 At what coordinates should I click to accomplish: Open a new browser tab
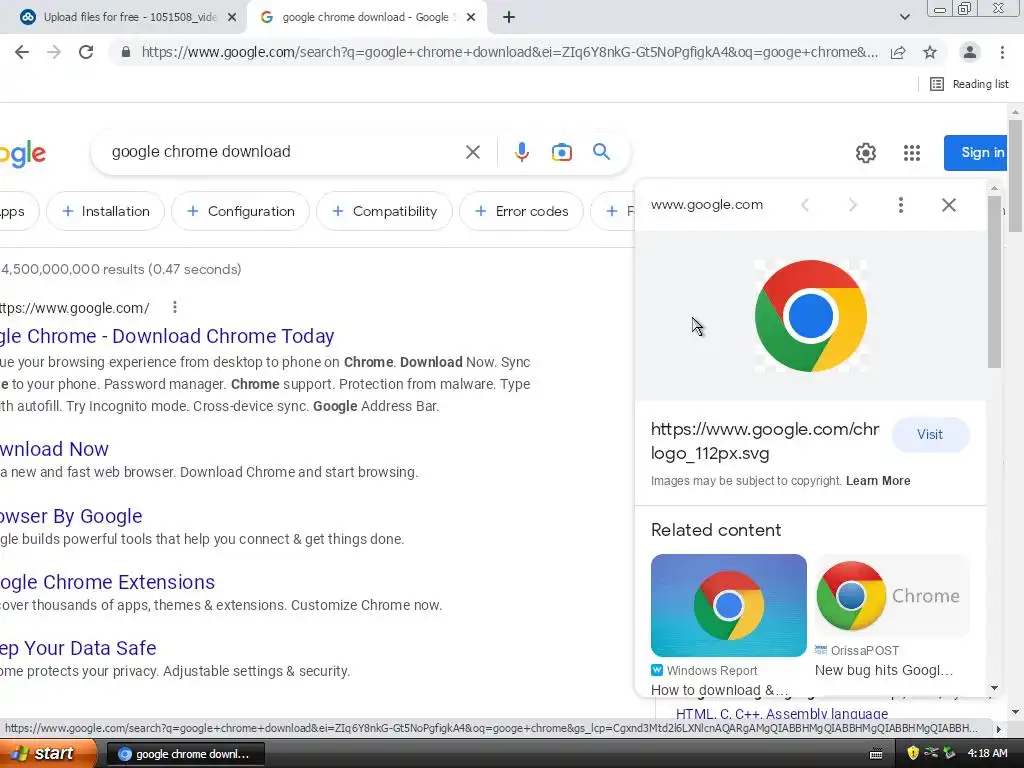pyautogui.click(x=509, y=18)
